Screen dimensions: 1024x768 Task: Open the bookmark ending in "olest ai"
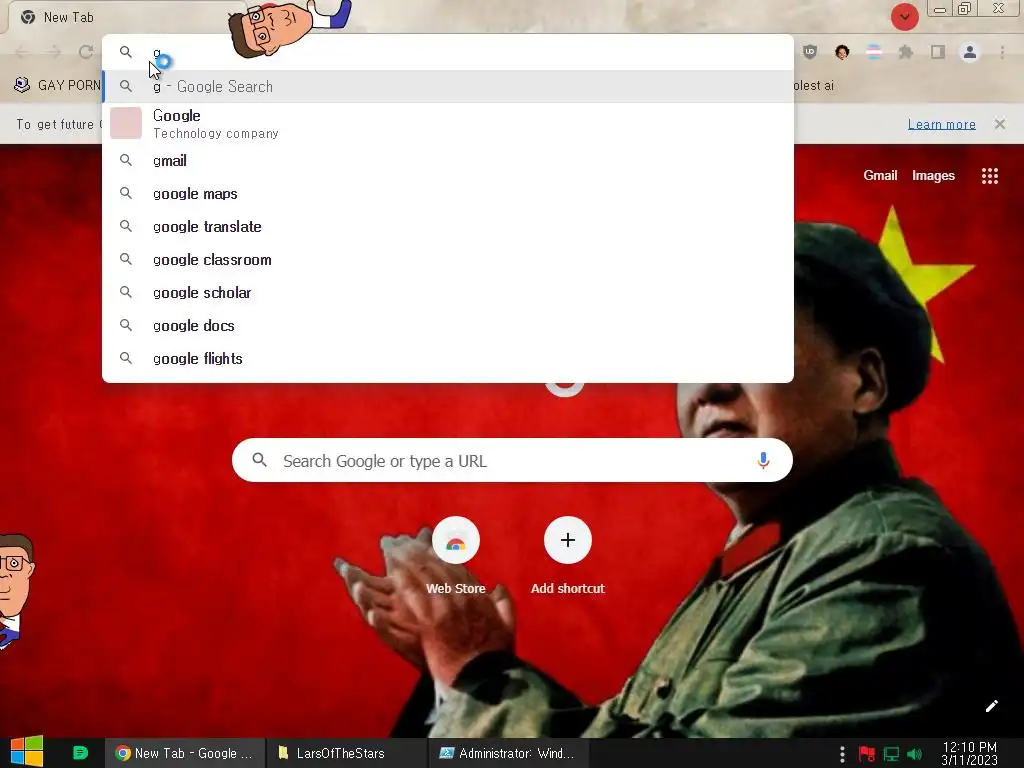click(814, 86)
